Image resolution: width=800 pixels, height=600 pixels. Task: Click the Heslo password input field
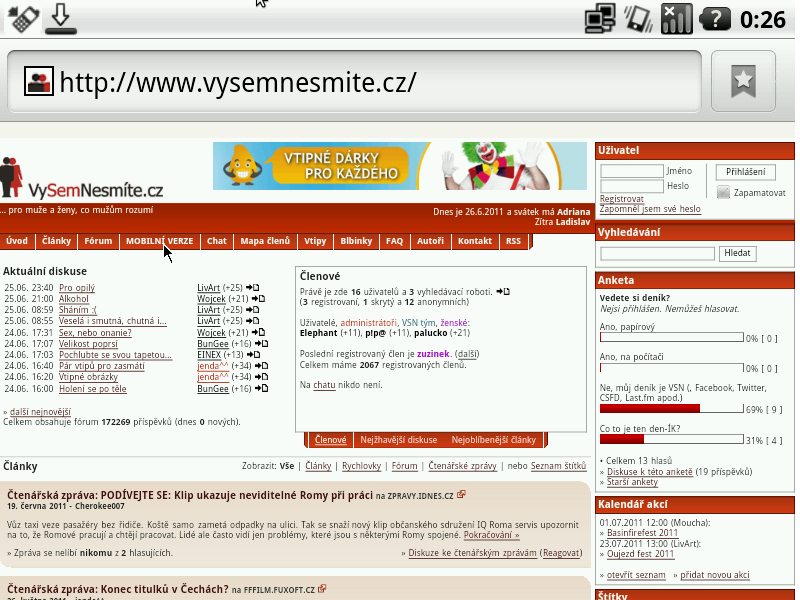coord(632,186)
